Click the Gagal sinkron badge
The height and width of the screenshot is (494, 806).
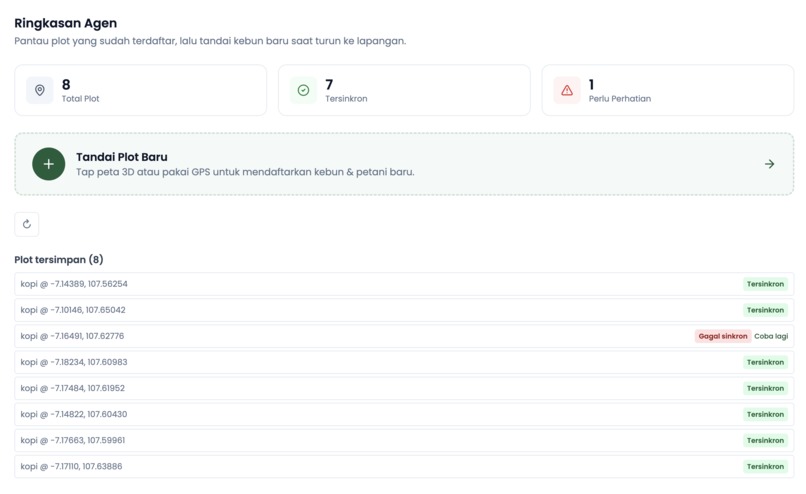723,336
